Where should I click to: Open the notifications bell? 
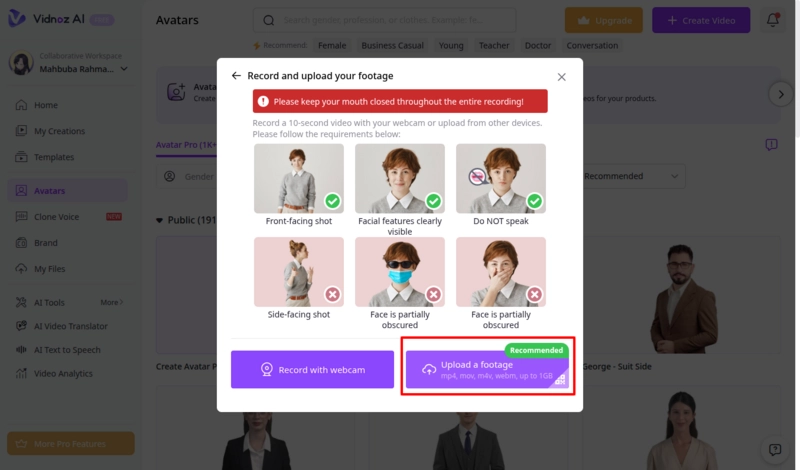(772, 20)
